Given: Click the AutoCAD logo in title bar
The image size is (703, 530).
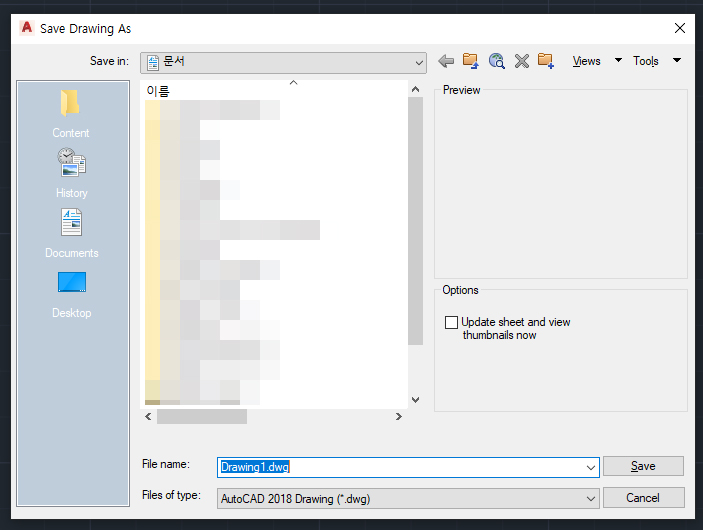Looking at the screenshot, I should [27, 28].
